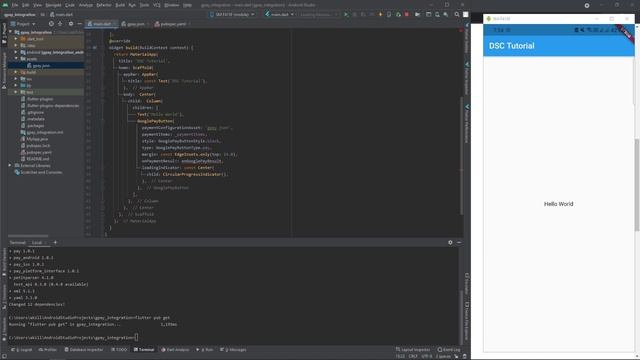This screenshot has height=360, width=640.
Task: Select Scratches and Consoles node
Action: tap(41, 172)
